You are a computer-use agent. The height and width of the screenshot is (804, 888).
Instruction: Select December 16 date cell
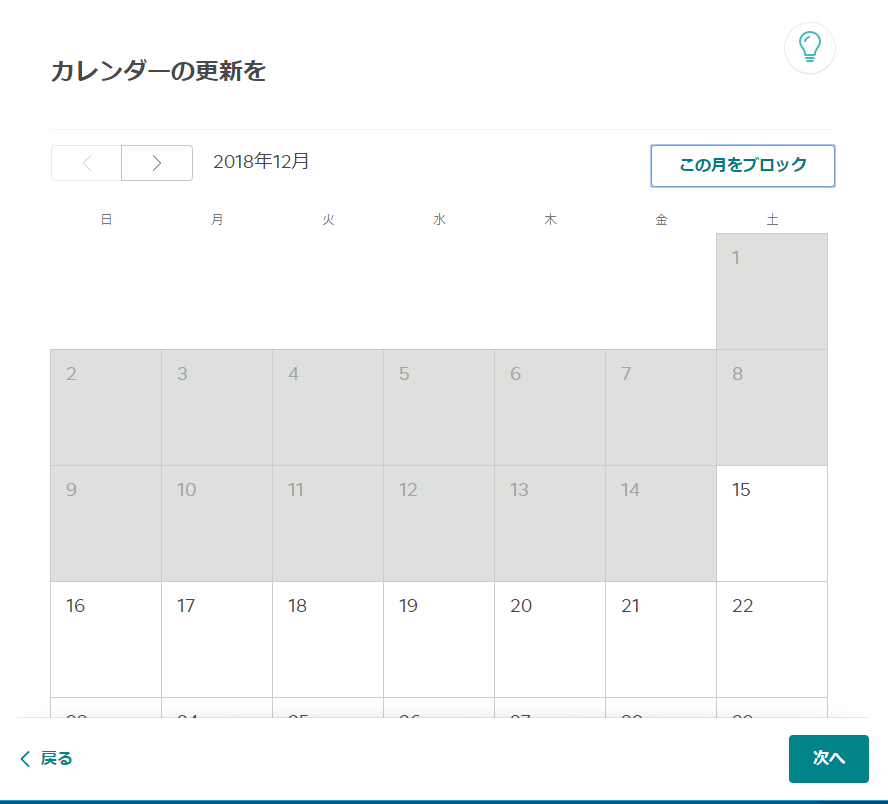click(x=106, y=639)
